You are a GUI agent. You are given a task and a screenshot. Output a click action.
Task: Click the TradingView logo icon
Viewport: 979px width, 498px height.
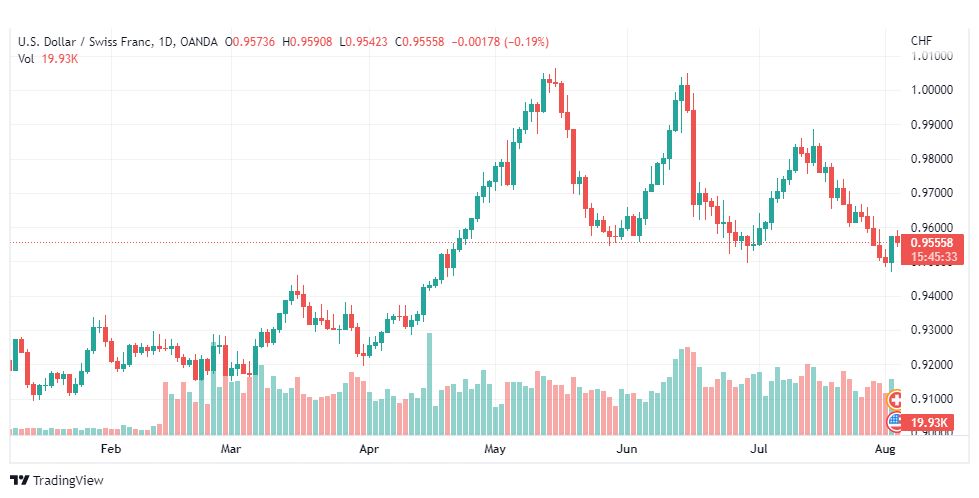pos(19,480)
